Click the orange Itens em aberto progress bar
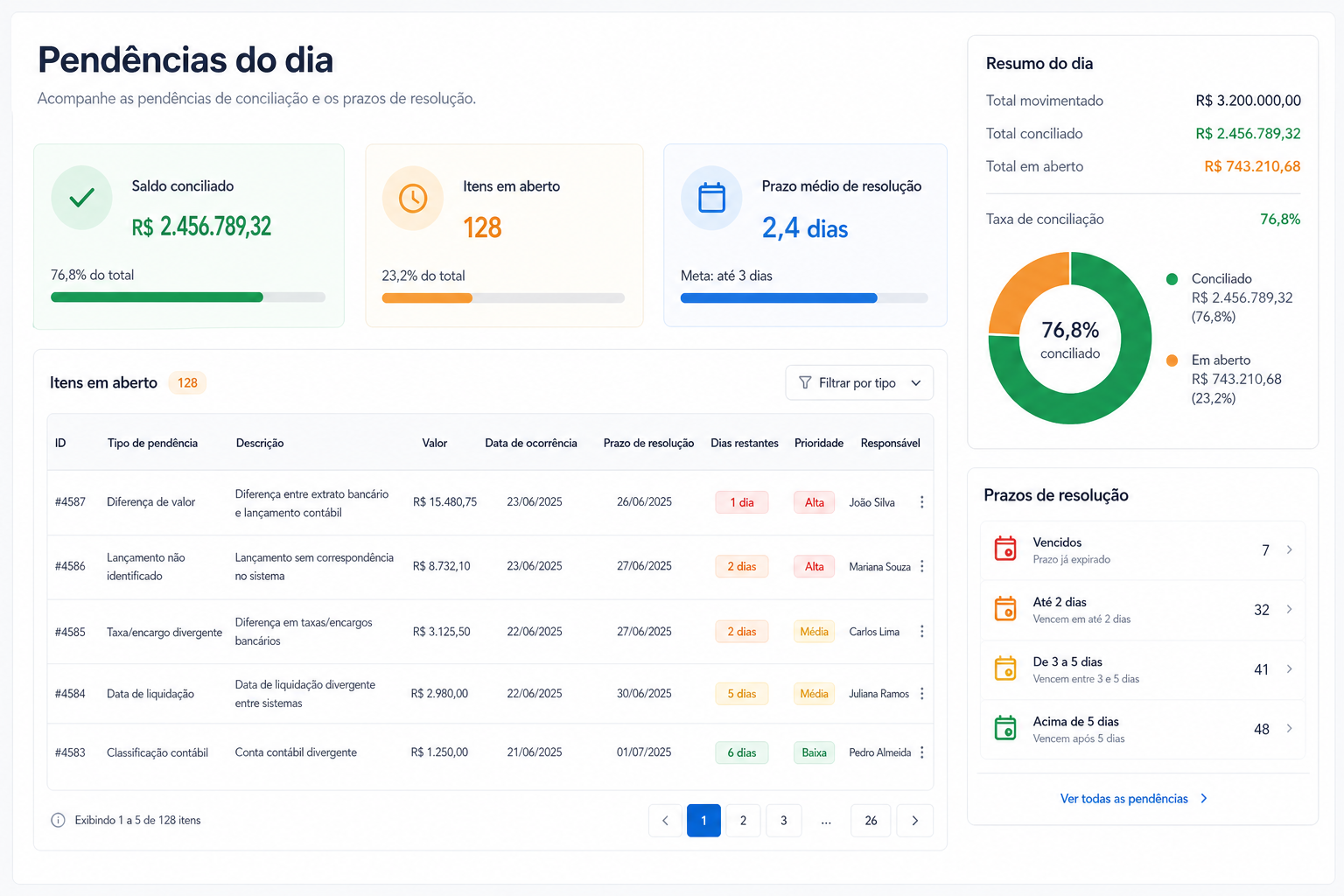Screen dimensions: 1344x896 coord(503,298)
